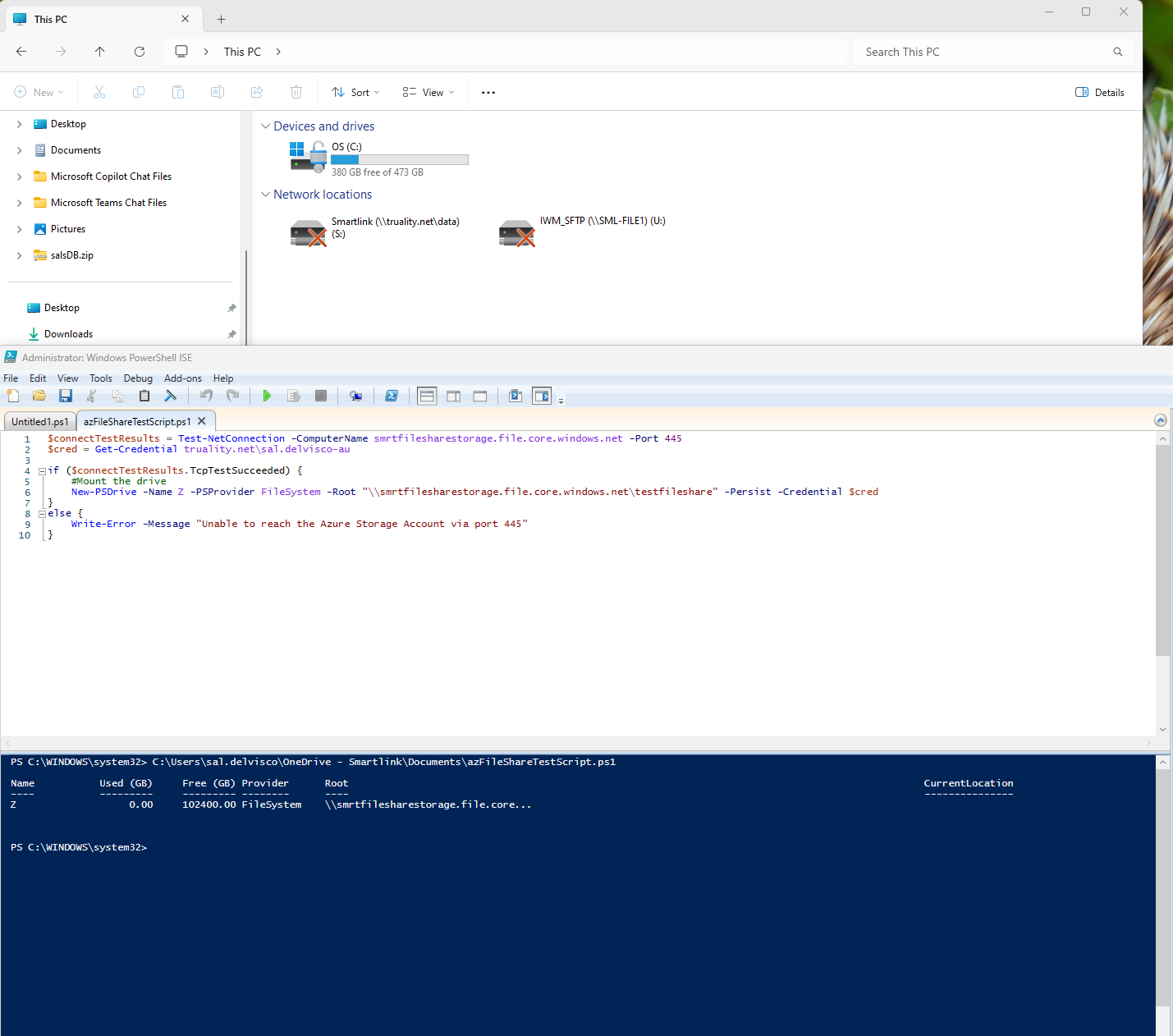Click the OS (C:) disk usage bar

(x=400, y=159)
